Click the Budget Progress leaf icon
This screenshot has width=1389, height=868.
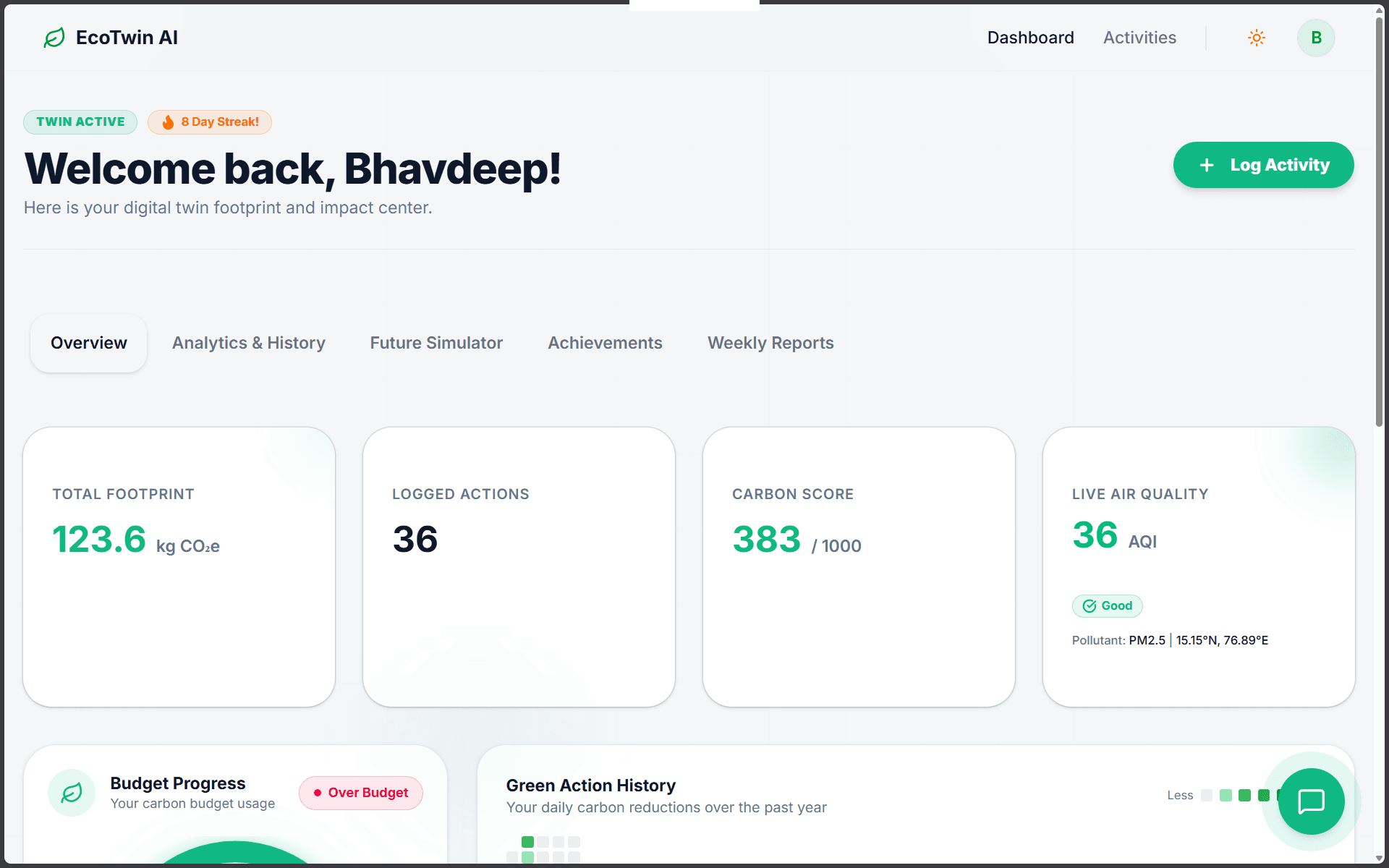click(x=72, y=793)
